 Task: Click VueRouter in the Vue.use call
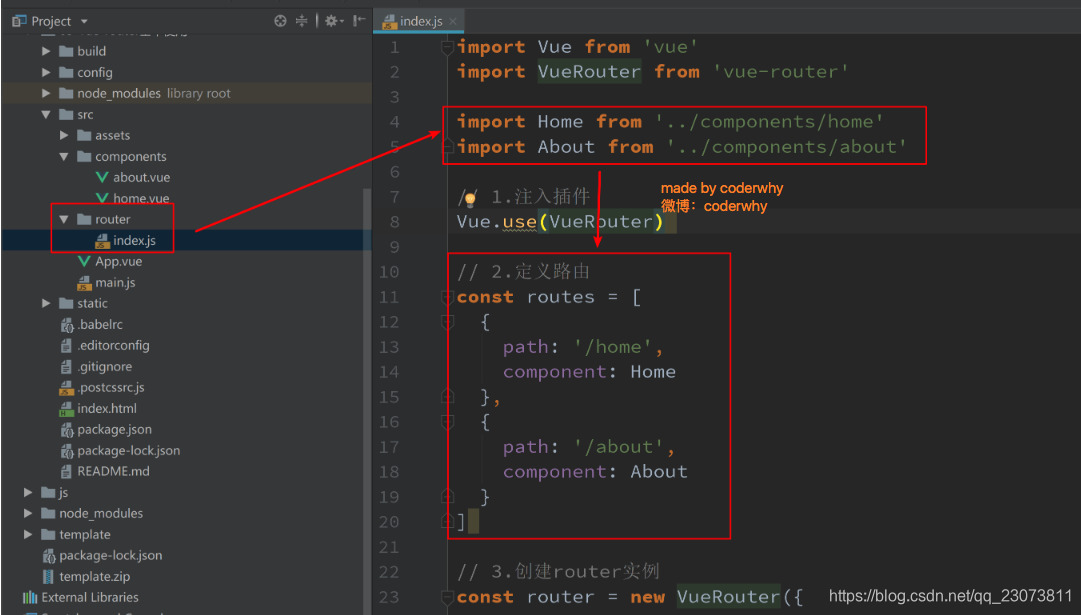[600, 221]
